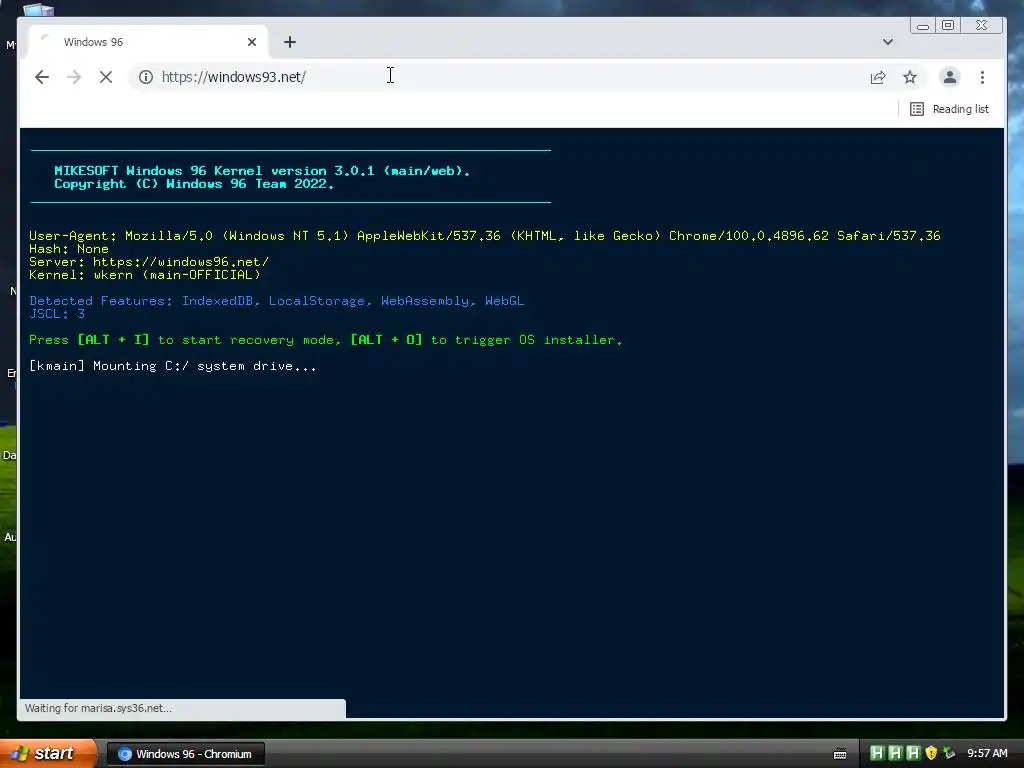
Task: Close the Windows 96 tab
Action: pyautogui.click(x=252, y=42)
